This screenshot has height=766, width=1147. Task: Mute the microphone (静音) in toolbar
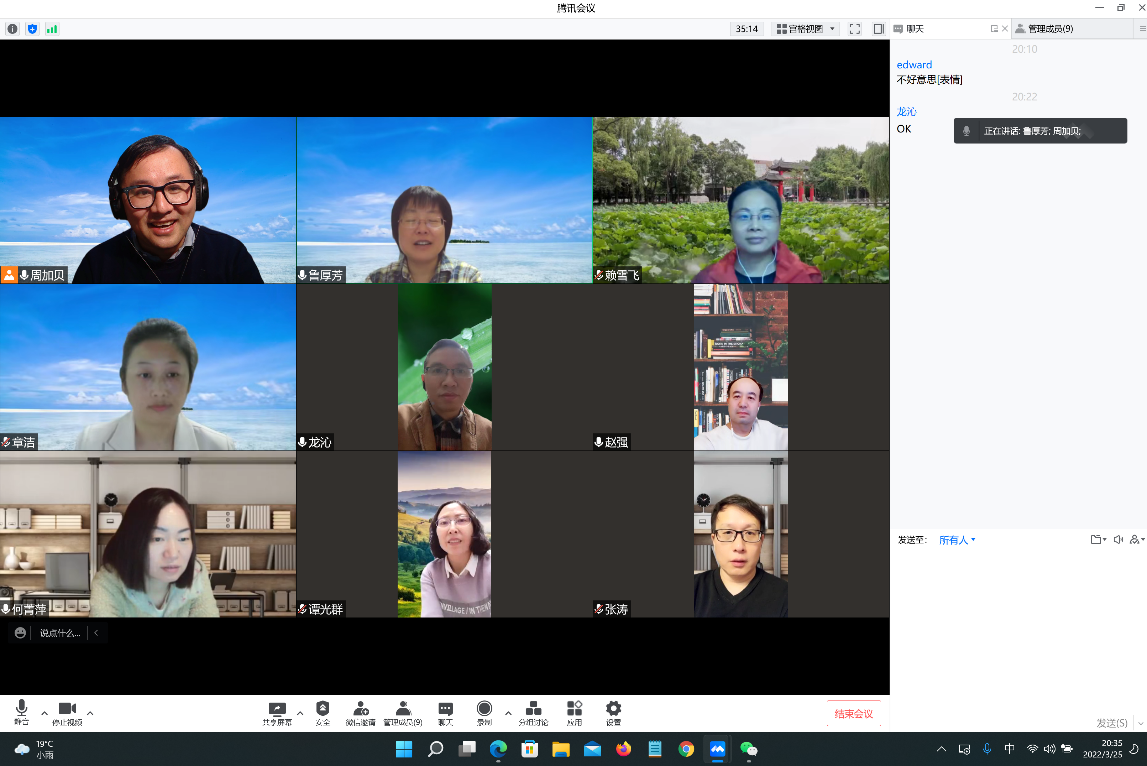pyautogui.click(x=21, y=711)
